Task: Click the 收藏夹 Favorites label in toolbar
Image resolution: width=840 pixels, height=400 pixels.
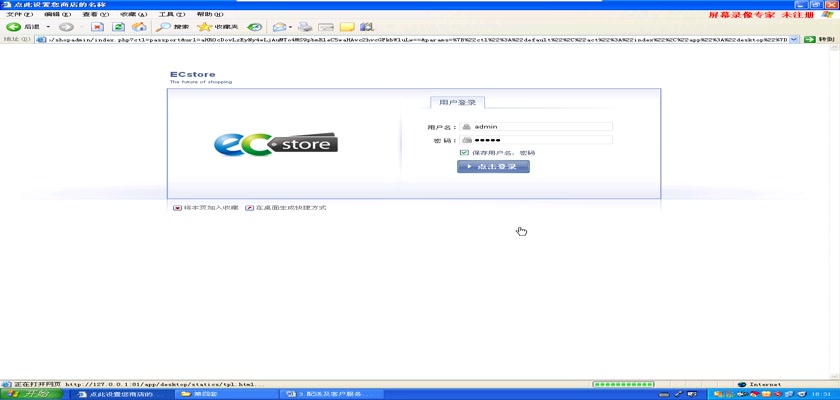Action: tap(226, 27)
